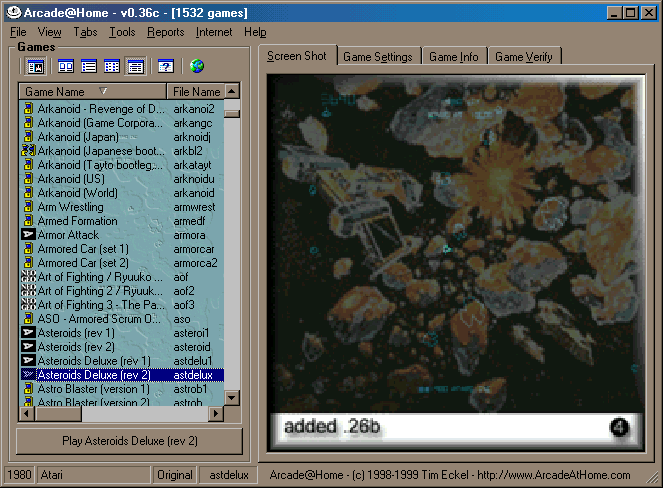Open the Reports menu
The height and width of the screenshot is (488, 663).
pos(166,32)
